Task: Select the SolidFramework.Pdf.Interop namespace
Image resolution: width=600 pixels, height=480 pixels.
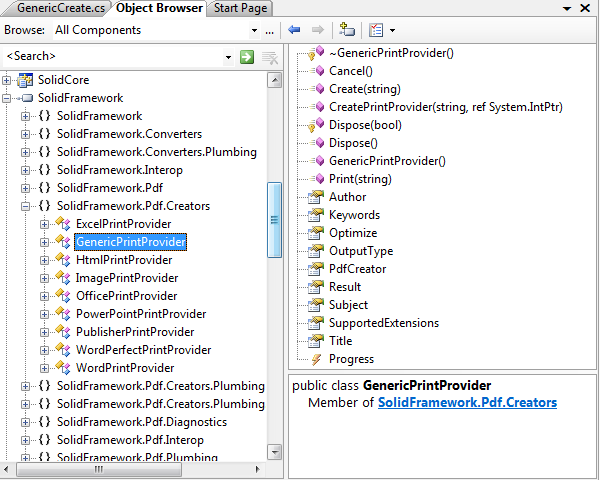Action: click(130, 440)
